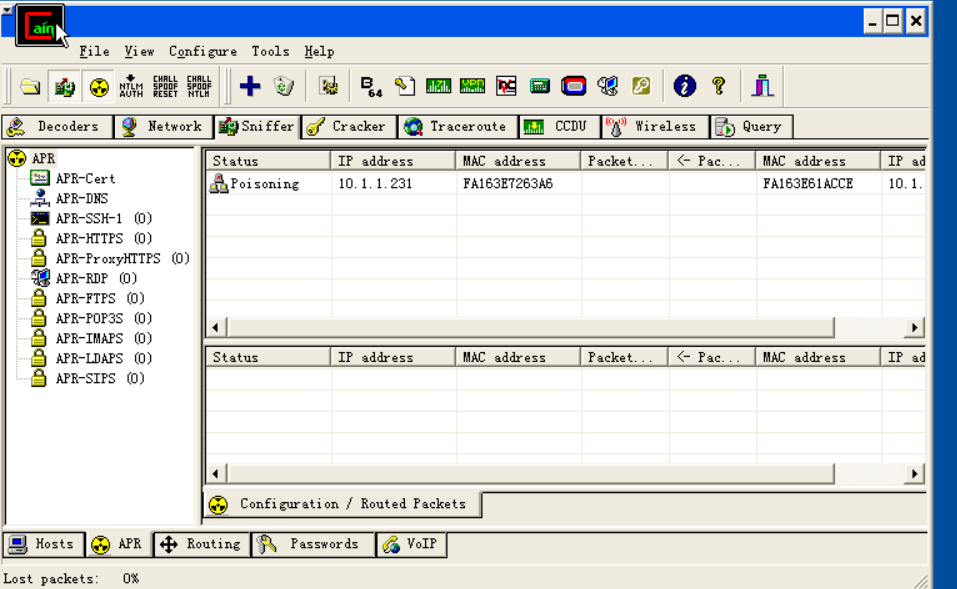Click lower table scroll left arrow
The image size is (957, 589).
pos(215,473)
